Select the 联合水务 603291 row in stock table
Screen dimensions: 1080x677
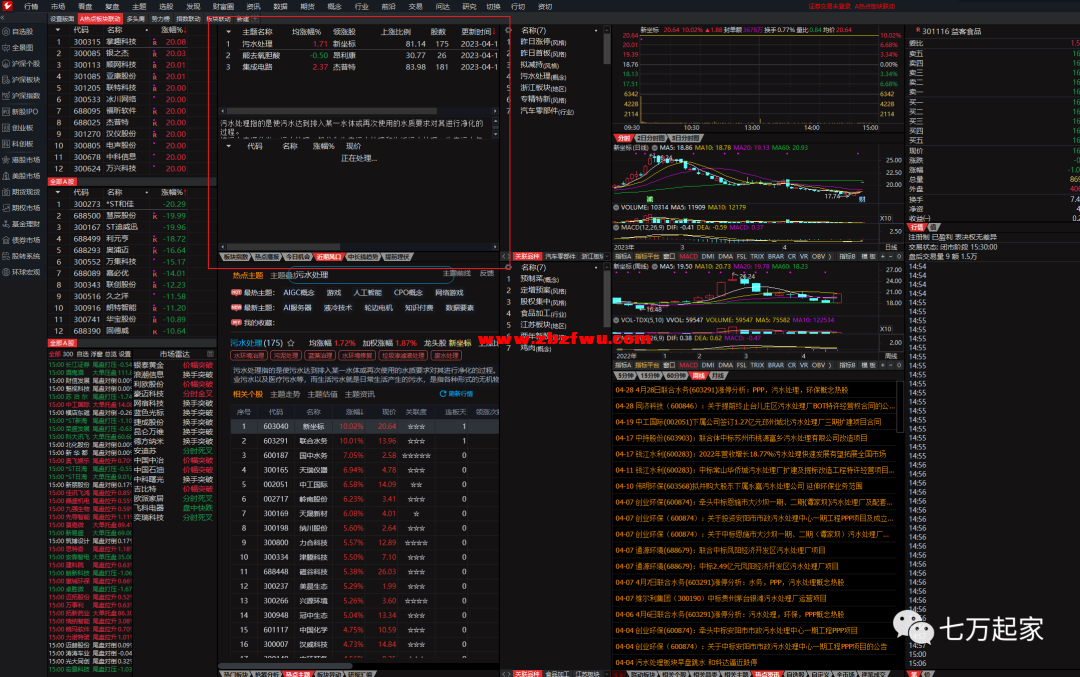tap(364, 441)
